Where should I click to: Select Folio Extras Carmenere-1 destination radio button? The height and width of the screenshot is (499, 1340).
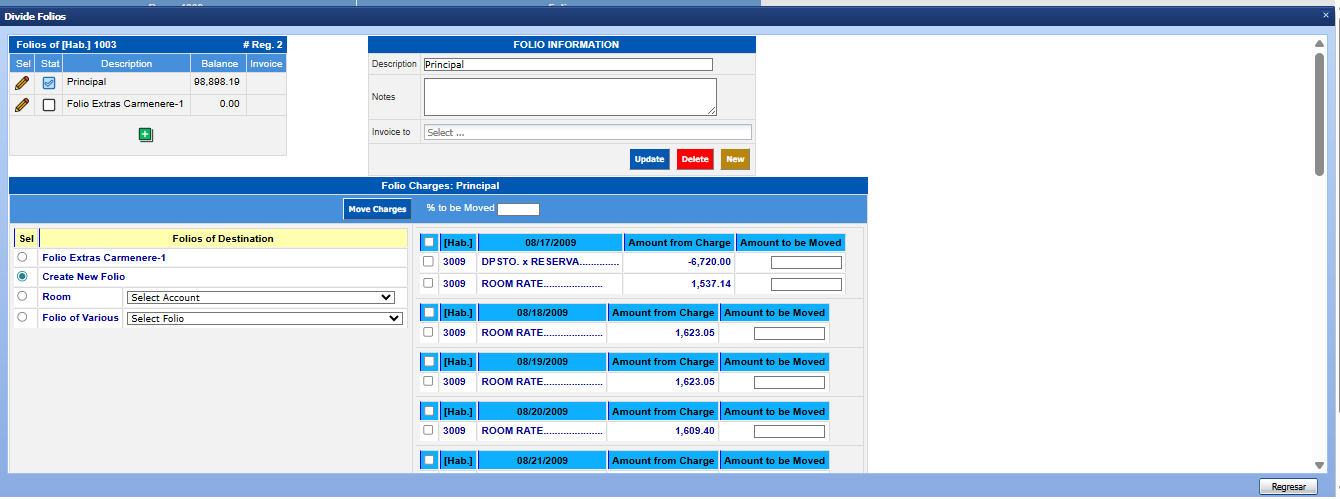(x=22, y=257)
